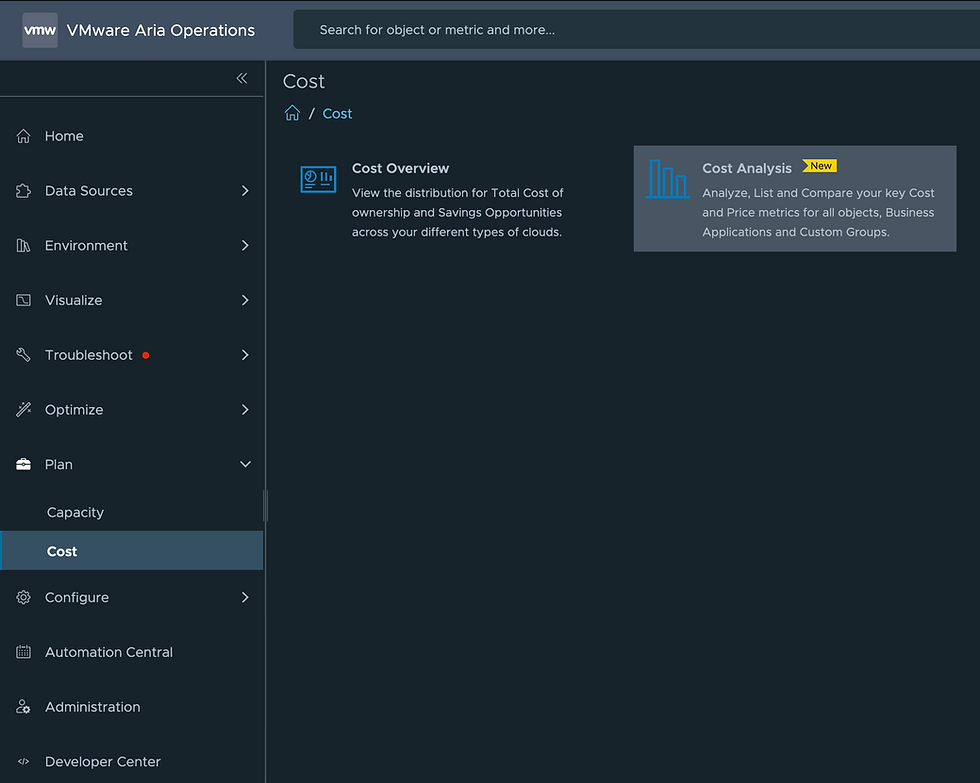Click the Administration user-gear icon
This screenshot has width=980, height=783.
[x=23, y=707]
